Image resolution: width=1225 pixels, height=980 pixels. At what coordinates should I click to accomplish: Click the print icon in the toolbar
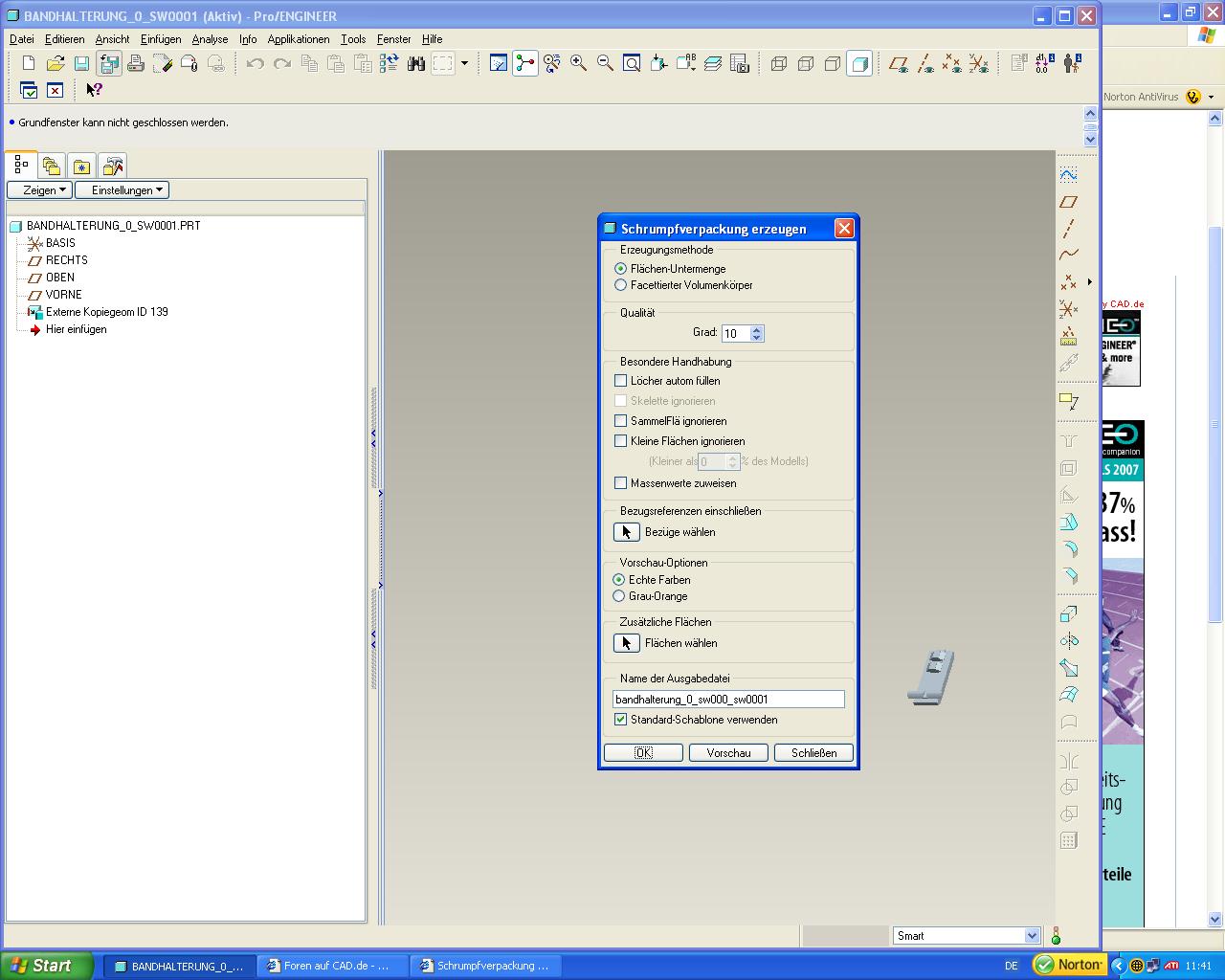136,64
